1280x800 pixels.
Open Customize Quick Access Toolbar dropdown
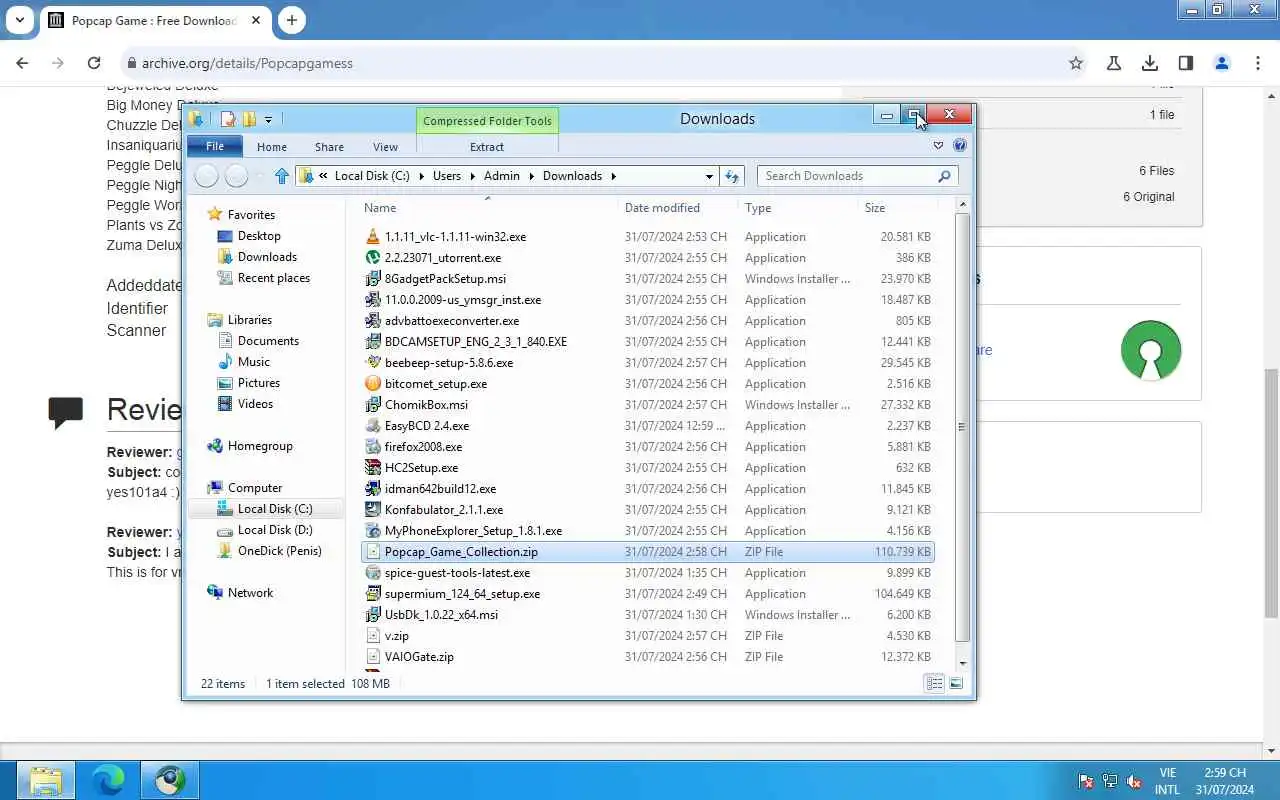(x=268, y=120)
